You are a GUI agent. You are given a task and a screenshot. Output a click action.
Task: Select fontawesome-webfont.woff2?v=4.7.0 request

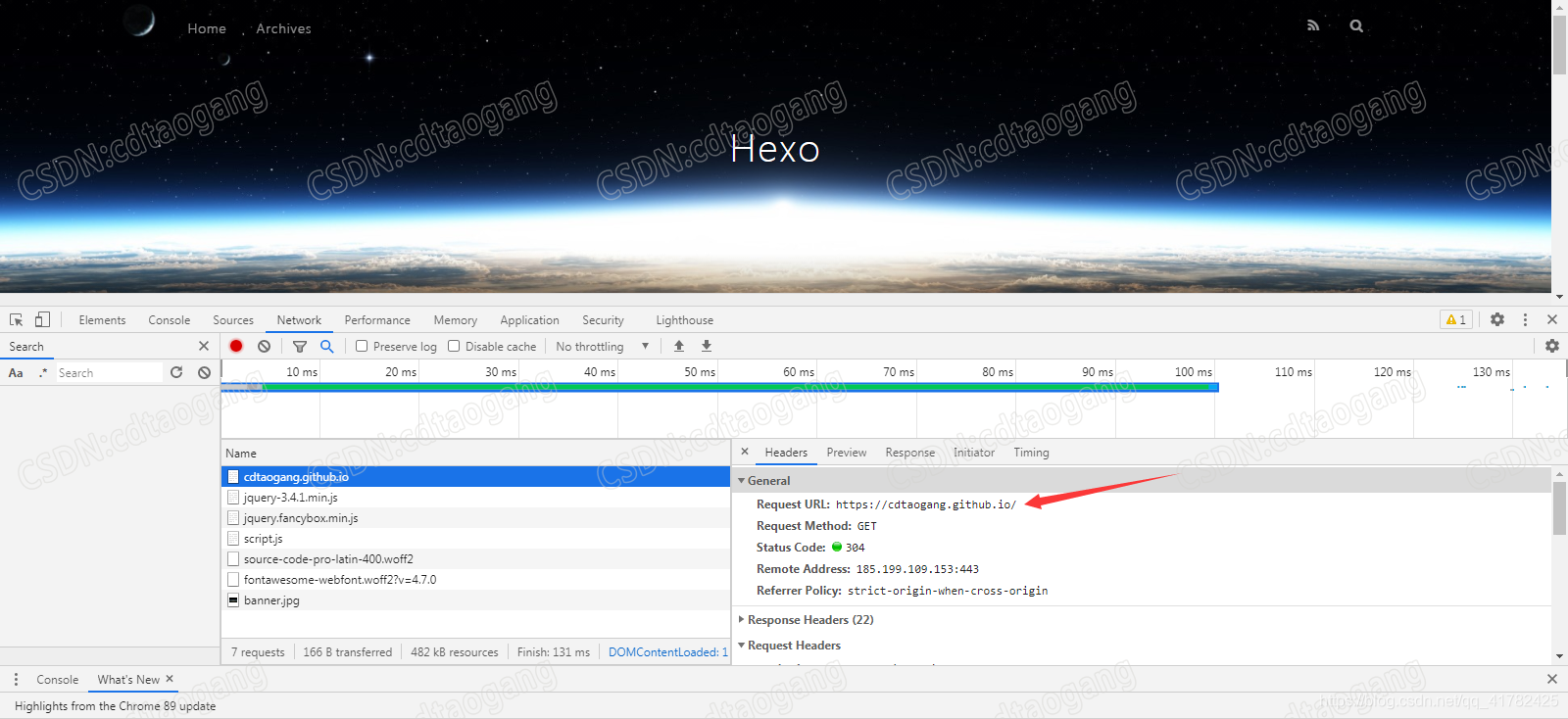pyautogui.click(x=476, y=580)
